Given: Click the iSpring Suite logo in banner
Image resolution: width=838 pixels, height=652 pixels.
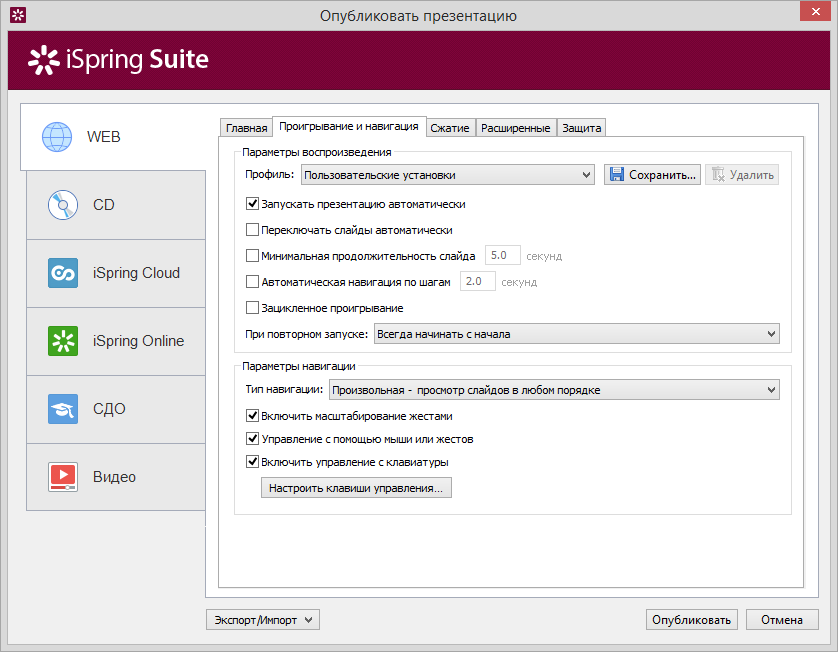Looking at the screenshot, I should (x=118, y=59).
